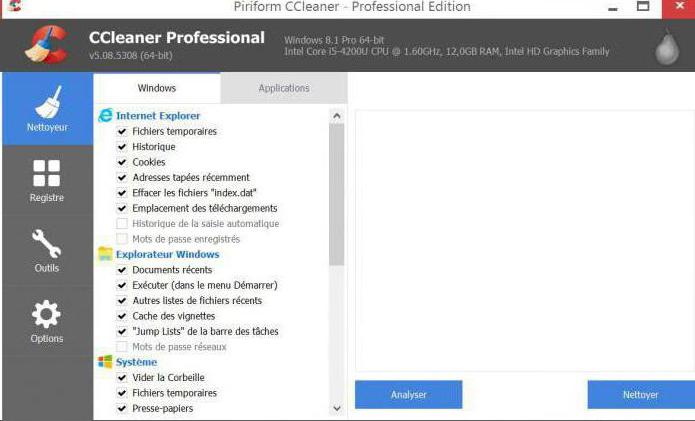This screenshot has width=695, height=421.
Task: Toggle Autres listes de fichiers récents
Action: (x=122, y=300)
